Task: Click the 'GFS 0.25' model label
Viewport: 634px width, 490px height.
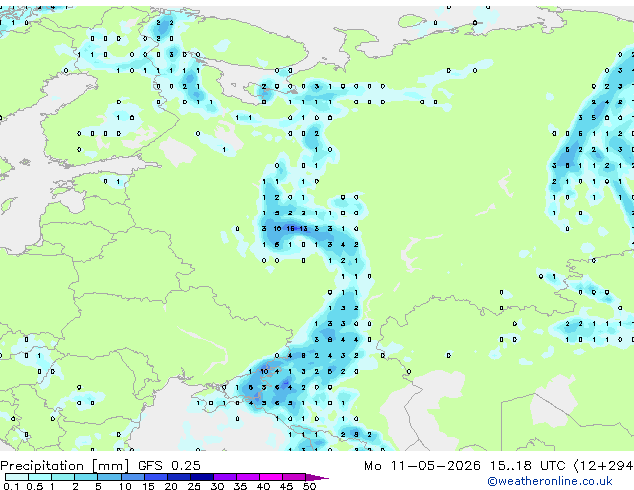Action: pos(169,466)
